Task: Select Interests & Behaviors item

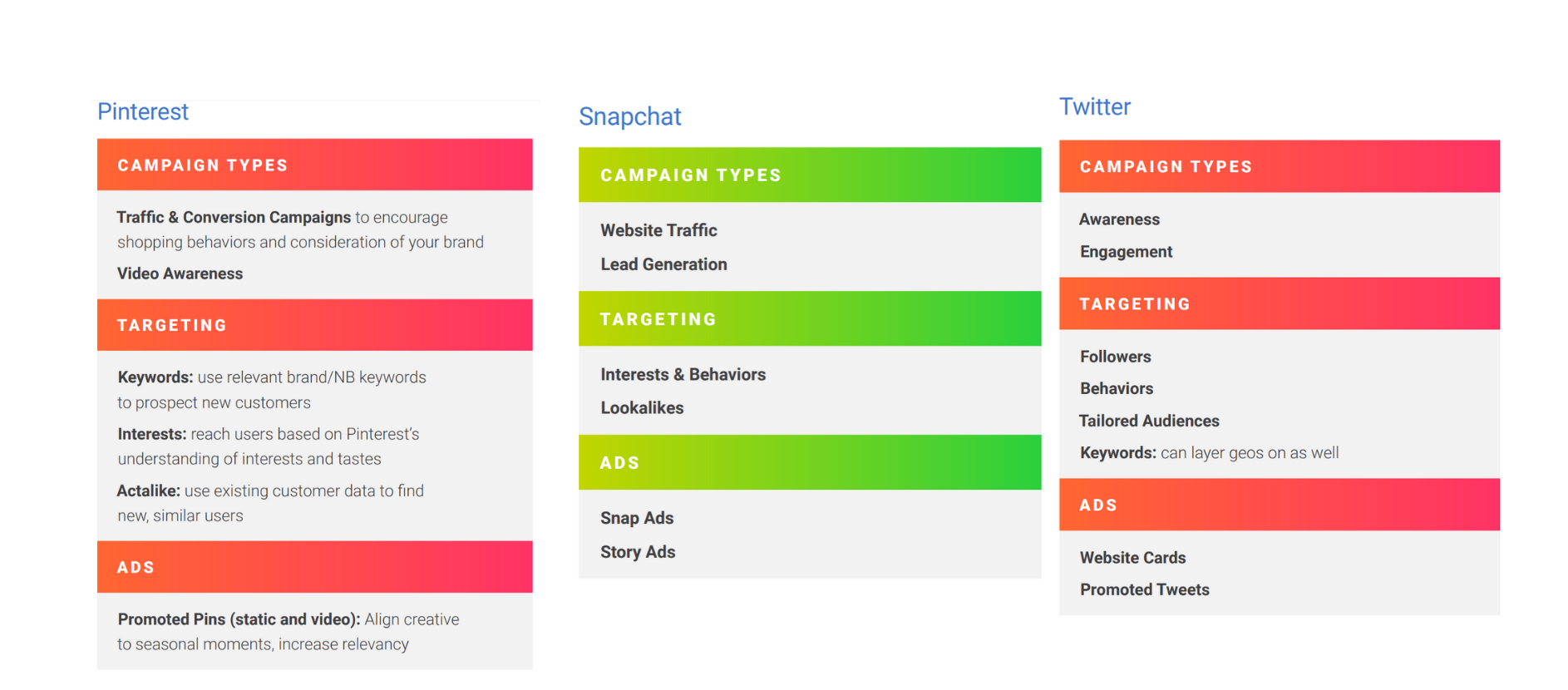Action: click(x=683, y=375)
